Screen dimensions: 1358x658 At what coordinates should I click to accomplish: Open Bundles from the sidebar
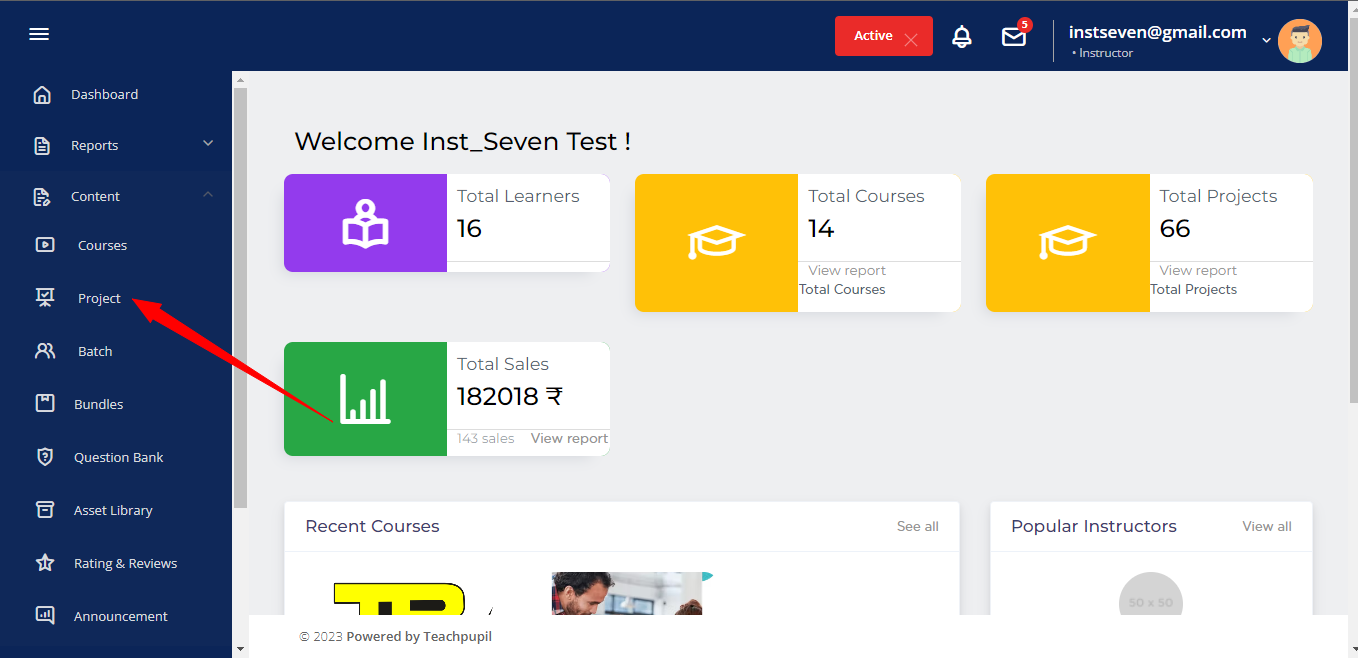98,404
